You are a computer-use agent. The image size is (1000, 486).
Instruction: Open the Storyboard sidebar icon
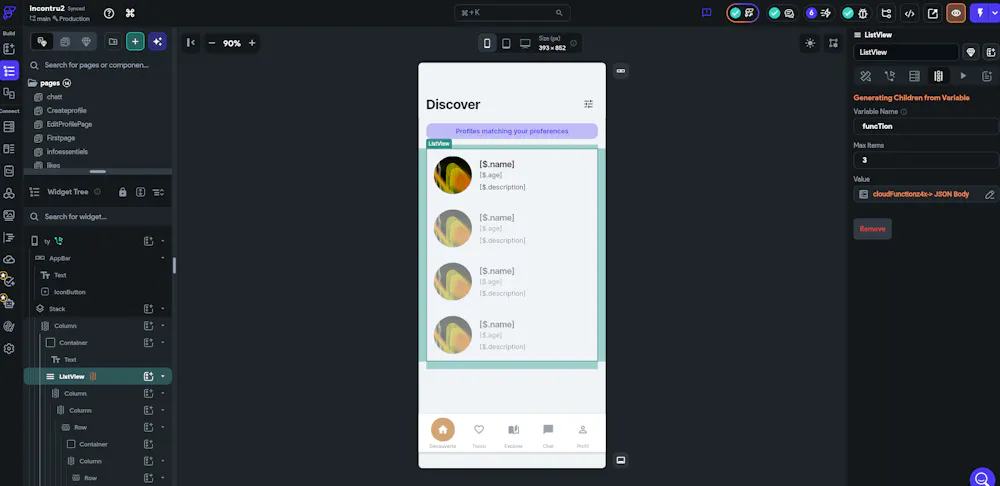[9, 94]
